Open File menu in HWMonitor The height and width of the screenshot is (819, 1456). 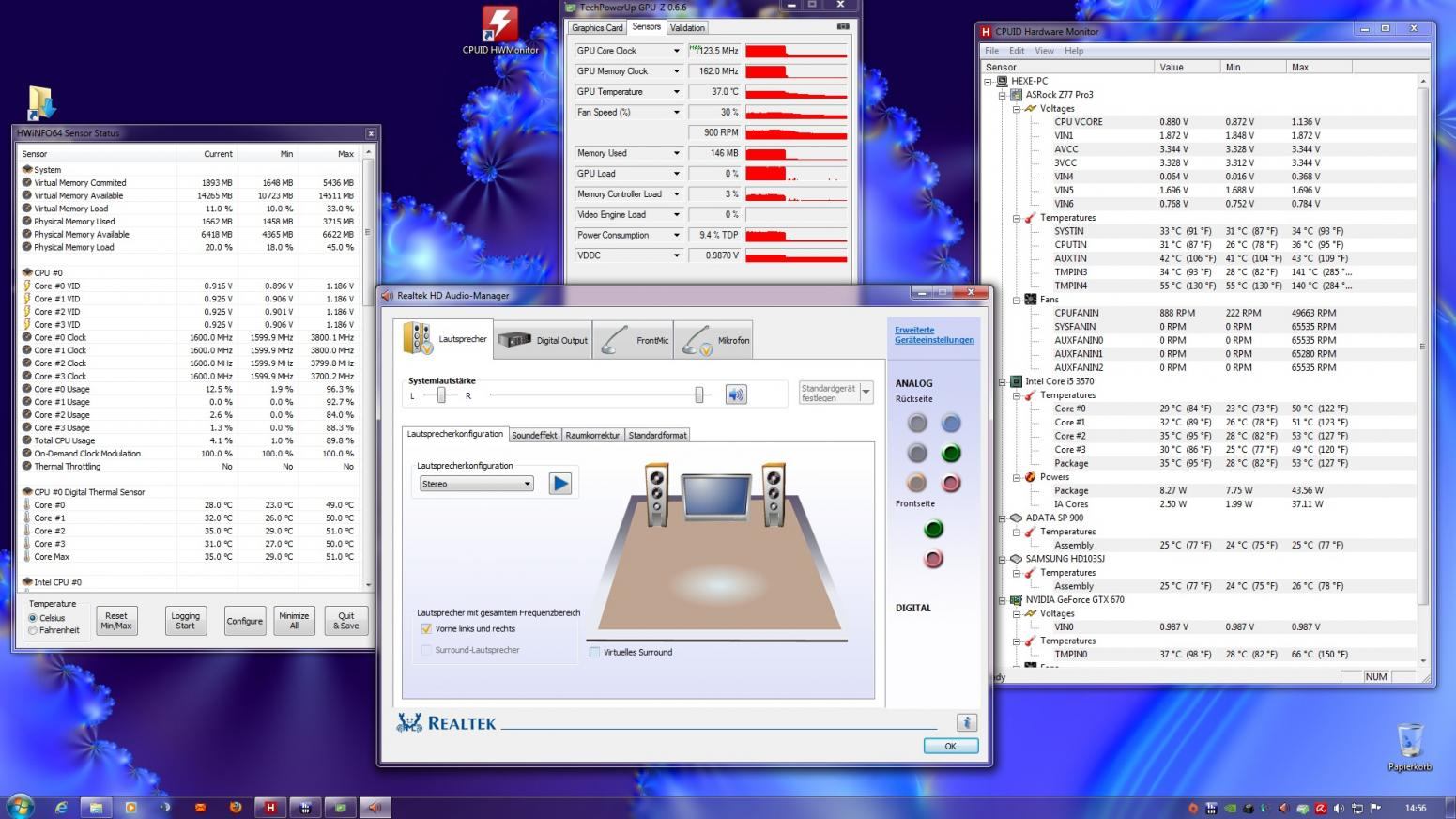tap(991, 51)
